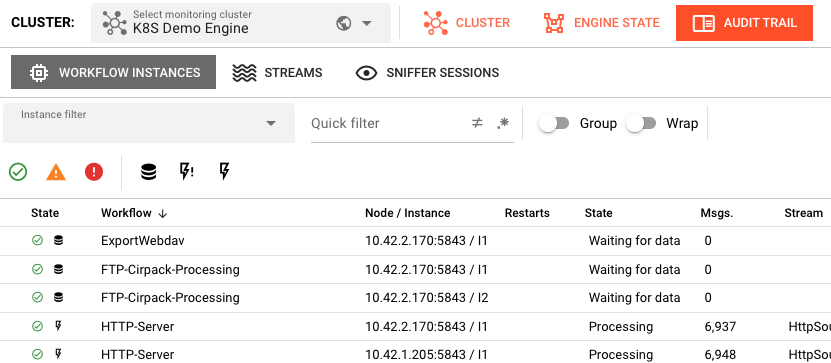Open the CLUSTER view

point(466,23)
